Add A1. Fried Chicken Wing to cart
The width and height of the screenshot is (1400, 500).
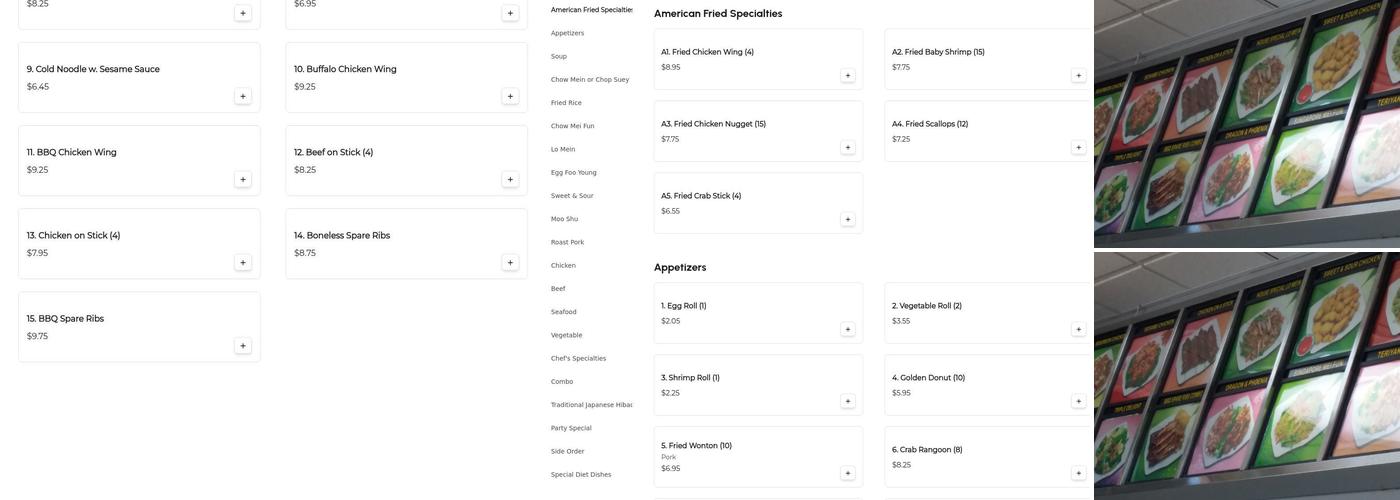[848, 75]
